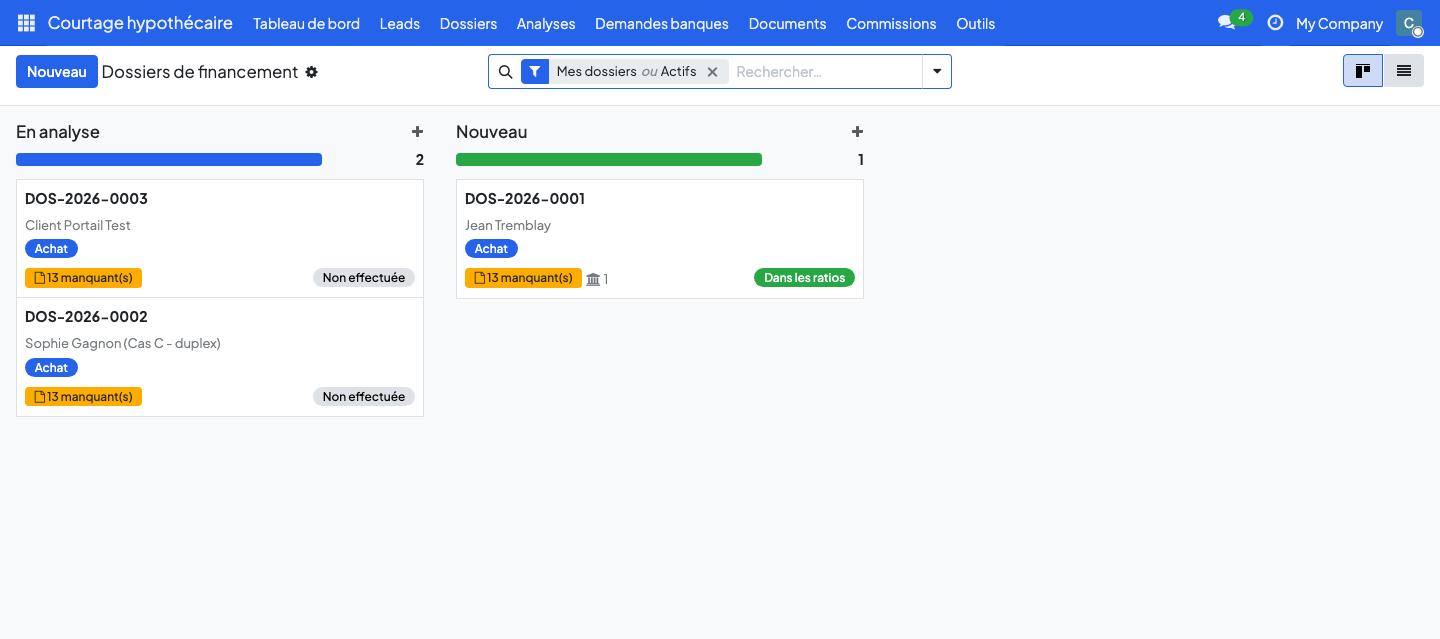Switch to list view
1440x639 pixels.
click(x=1404, y=71)
